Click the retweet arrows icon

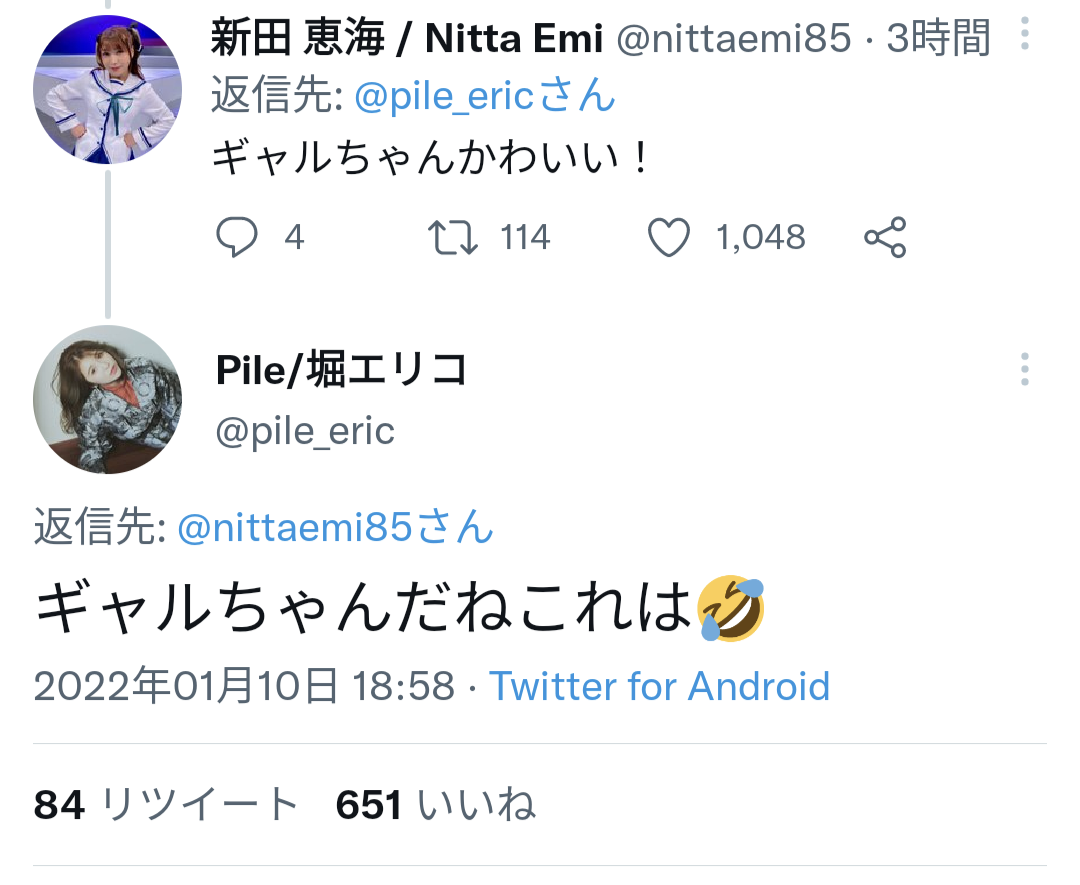453,237
